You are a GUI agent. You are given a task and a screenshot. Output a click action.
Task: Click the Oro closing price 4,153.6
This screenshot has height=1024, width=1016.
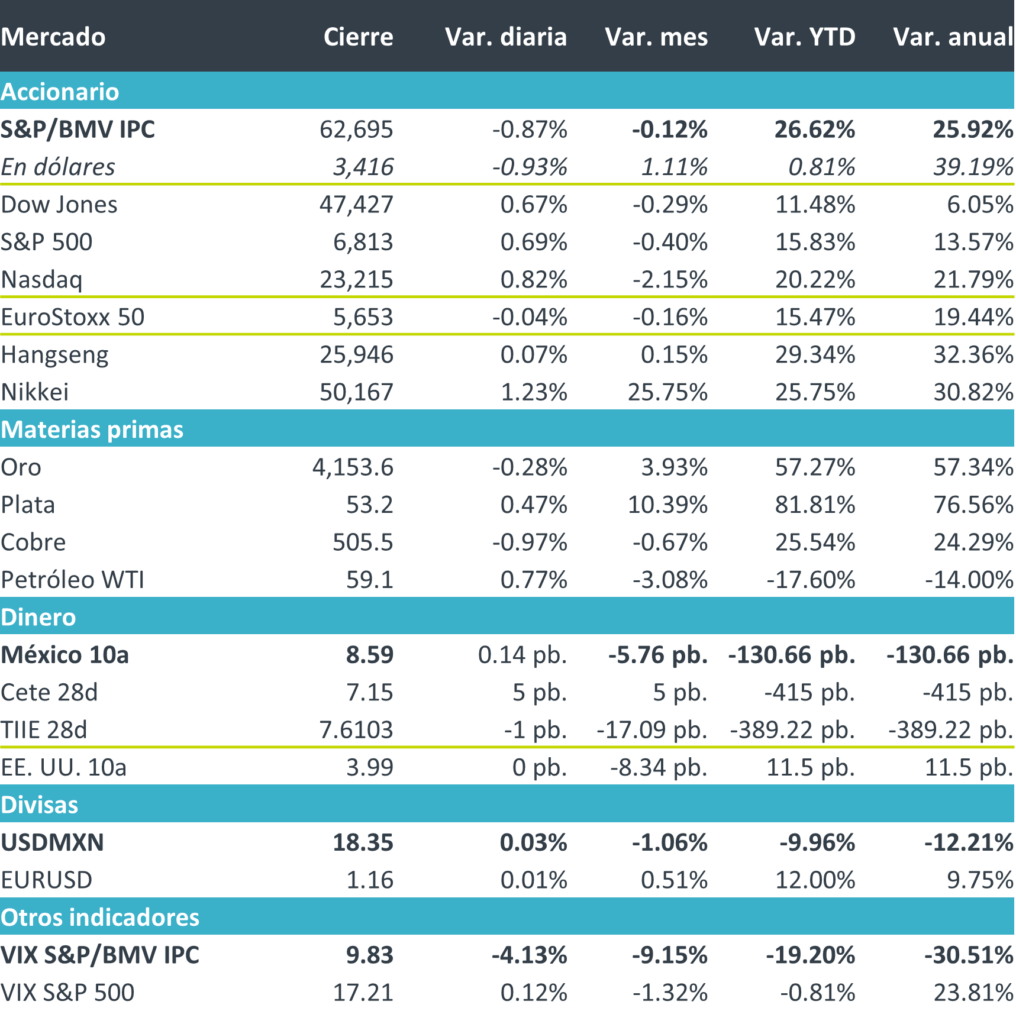351,467
